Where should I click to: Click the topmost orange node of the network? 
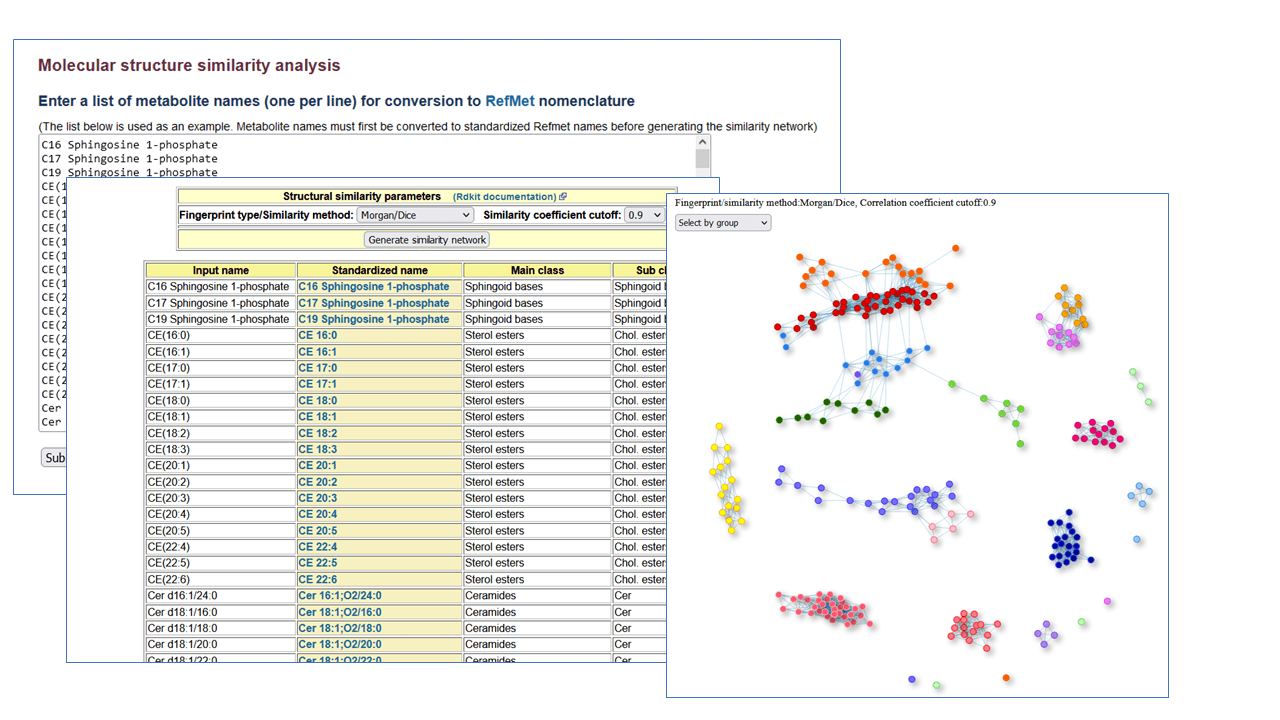pyautogui.click(x=956, y=248)
